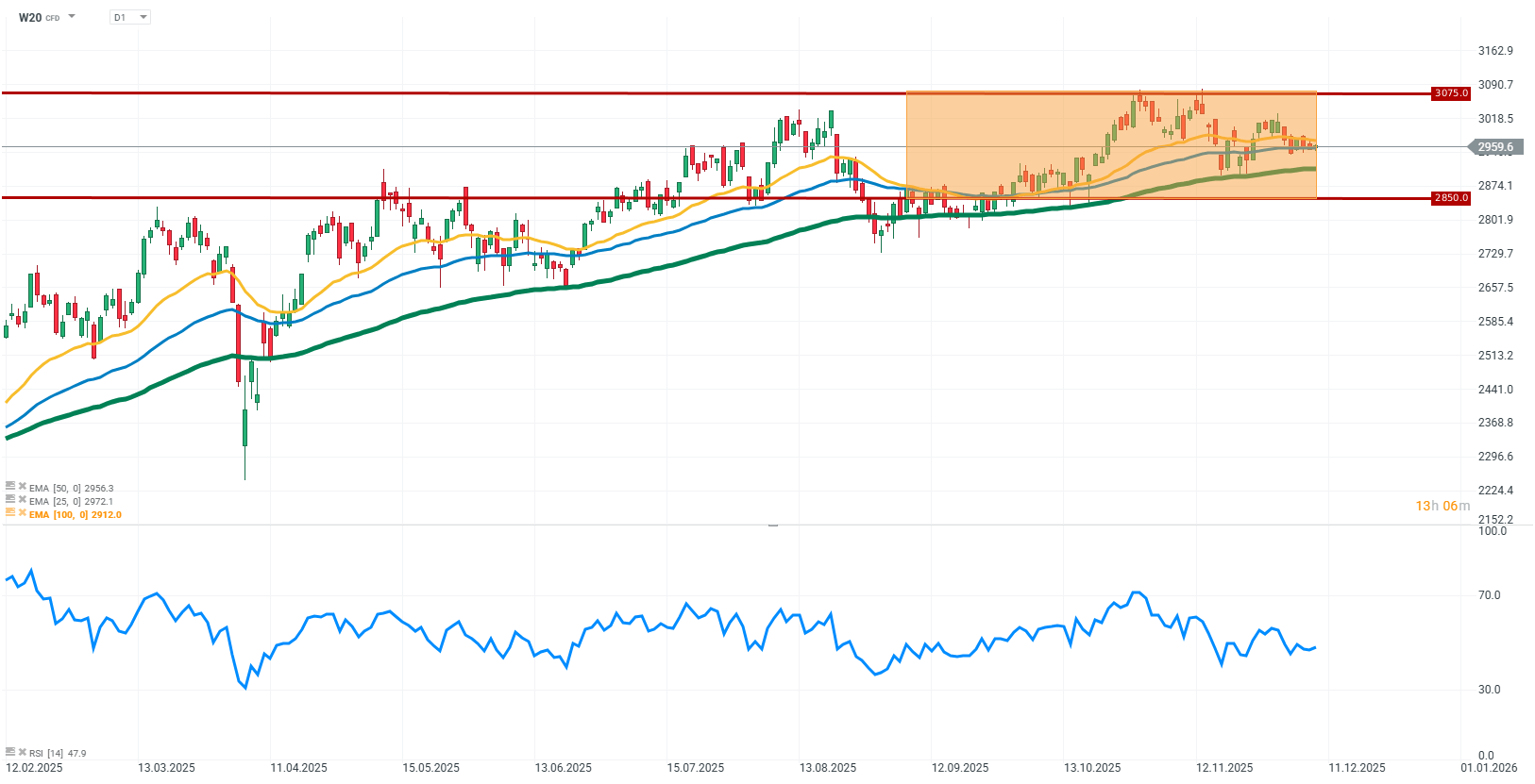Select the 3075.0 resistance line label

[x=1451, y=93]
